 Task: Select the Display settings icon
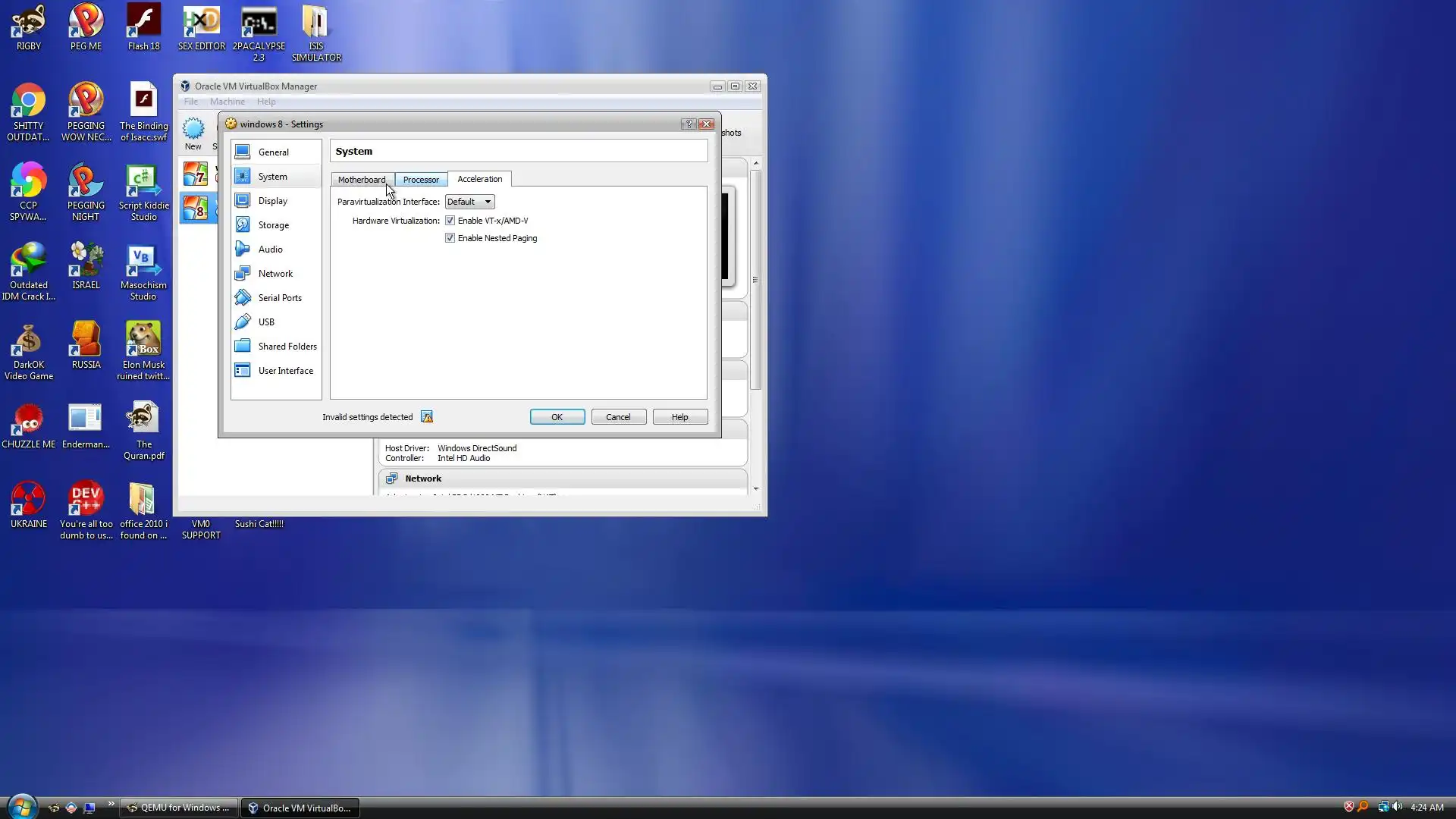click(x=243, y=201)
